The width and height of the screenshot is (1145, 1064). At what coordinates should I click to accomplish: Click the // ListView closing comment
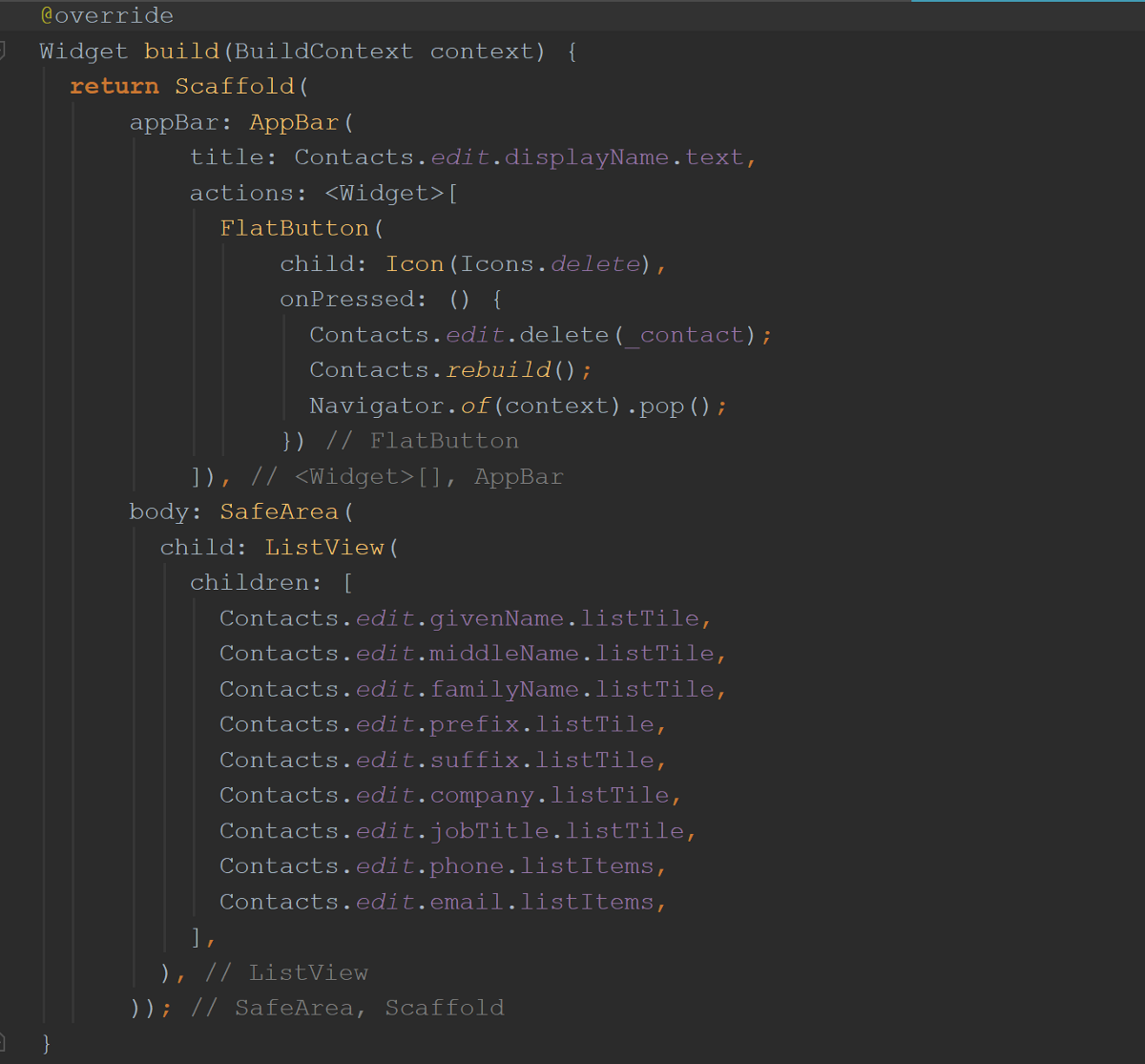(x=287, y=973)
